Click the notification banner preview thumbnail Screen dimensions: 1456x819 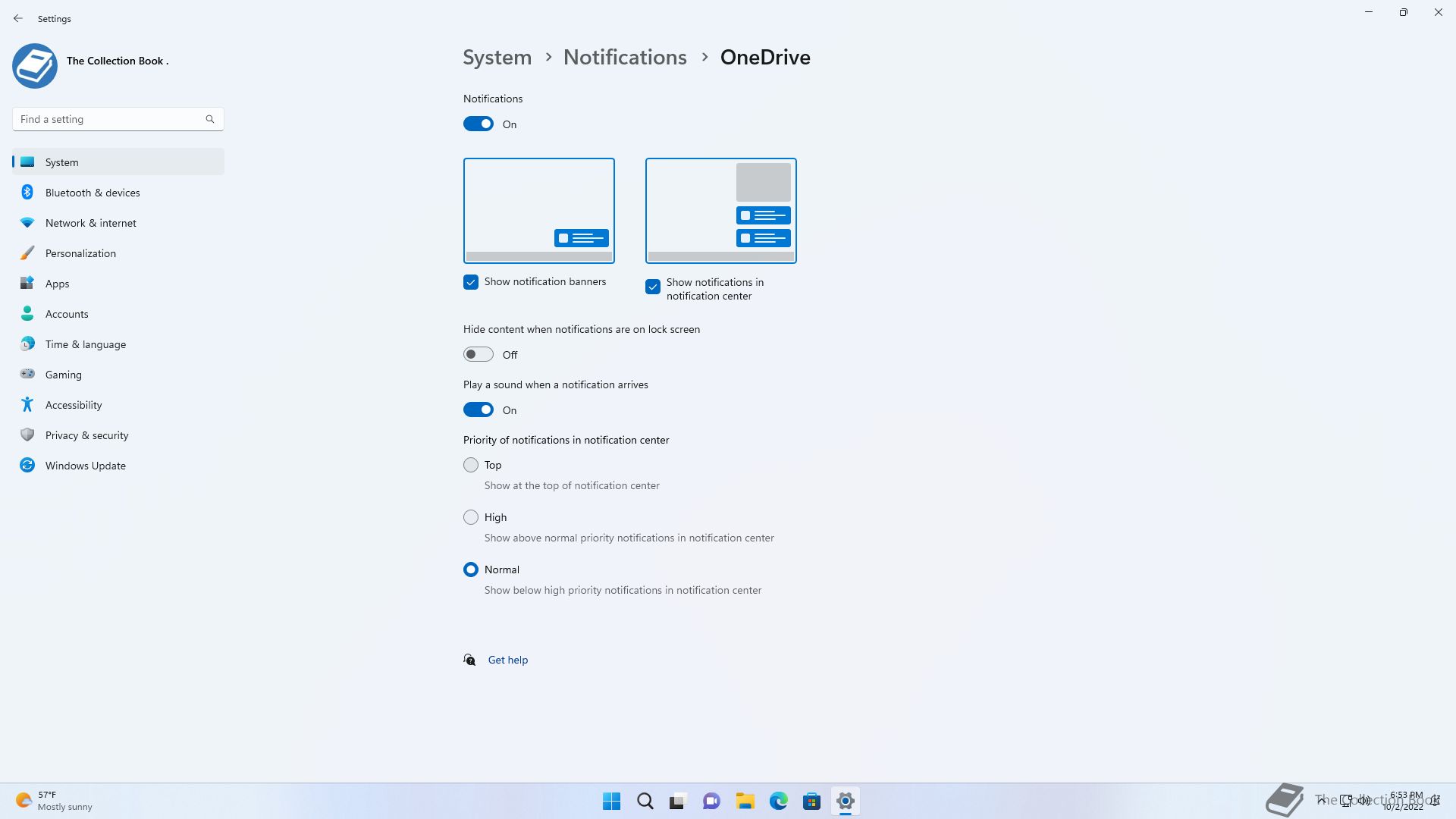pyautogui.click(x=539, y=211)
